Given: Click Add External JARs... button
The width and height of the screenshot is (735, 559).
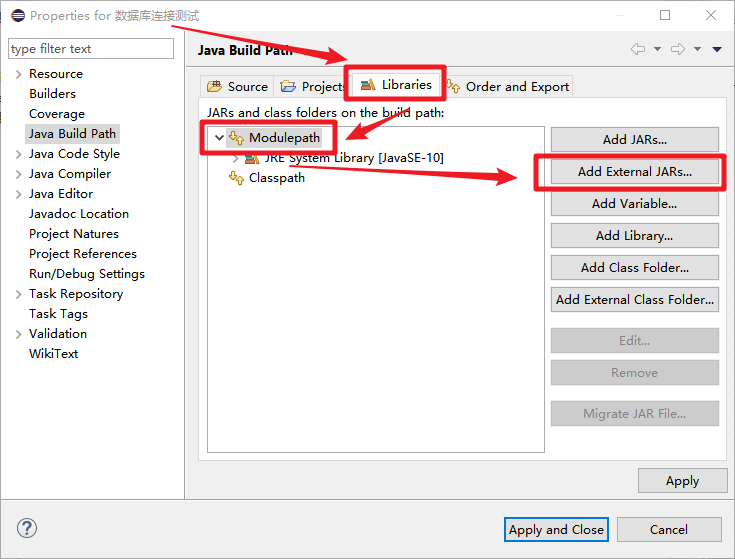Looking at the screenshot, I should pos(635,171).
